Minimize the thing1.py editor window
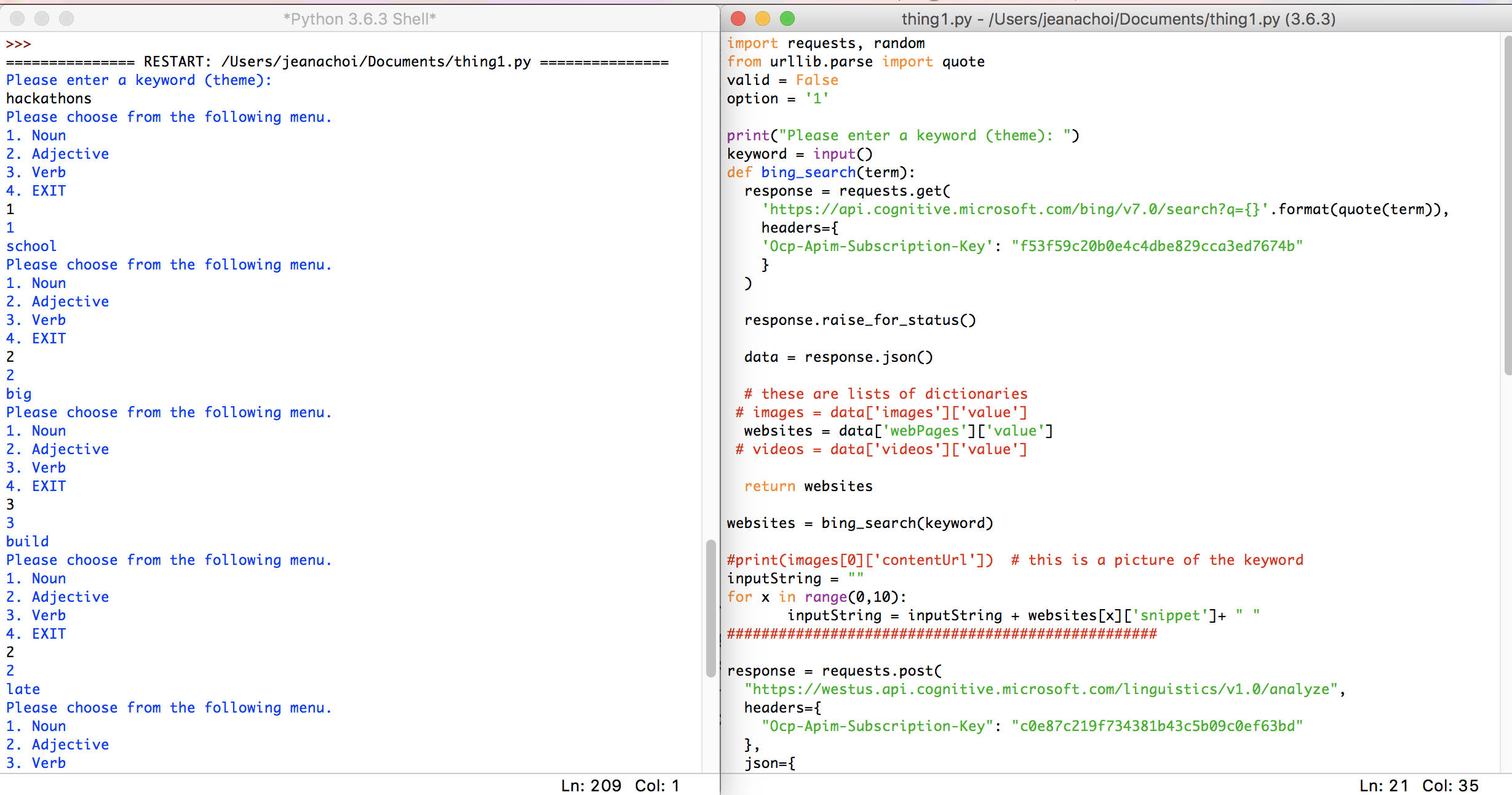Viewport: 1512px width, 795px height. pos(763,19)
